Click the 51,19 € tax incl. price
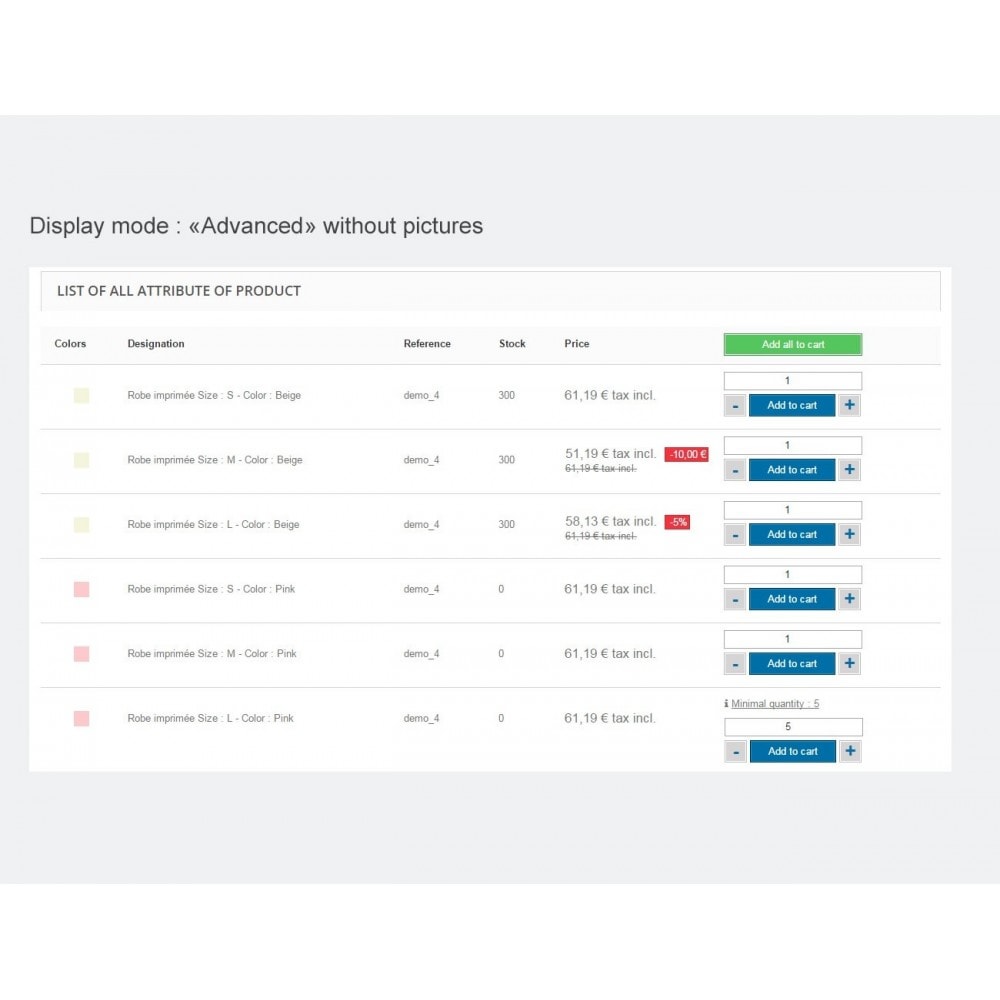This screenshot has height=1000, width=1000. tap(610, 454)
